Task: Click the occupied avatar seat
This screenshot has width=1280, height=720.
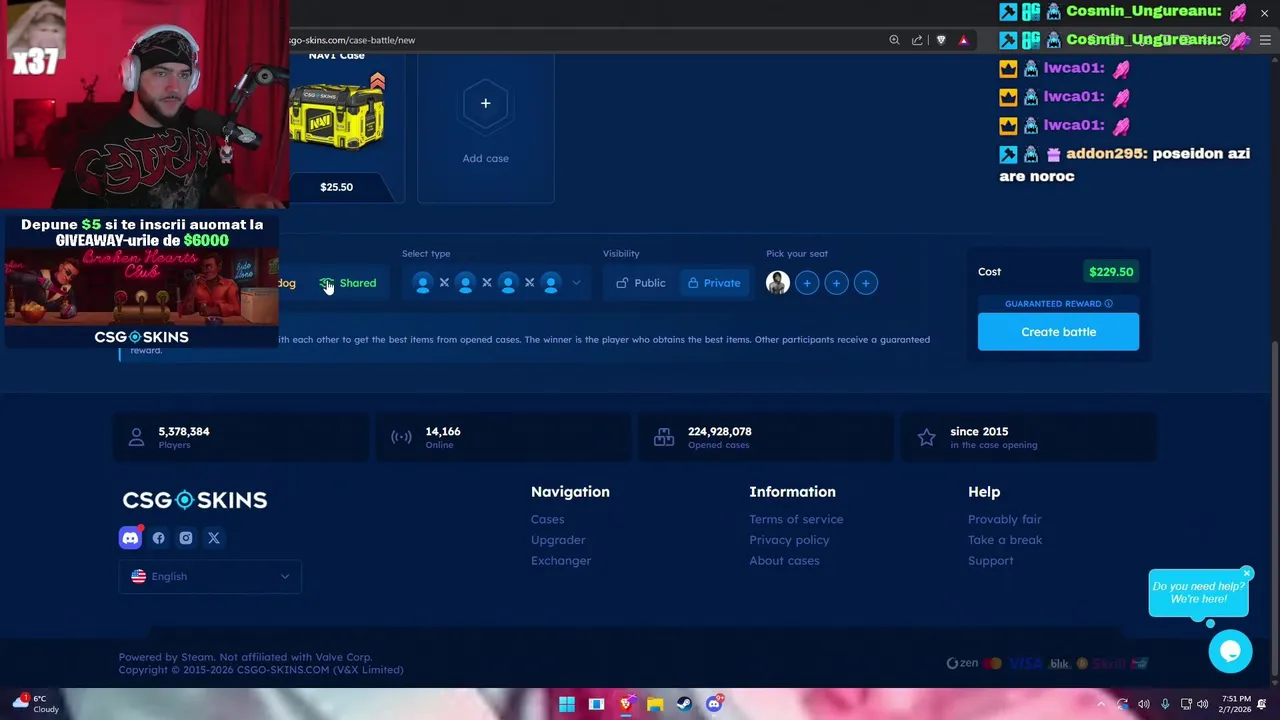Action: 778,283
